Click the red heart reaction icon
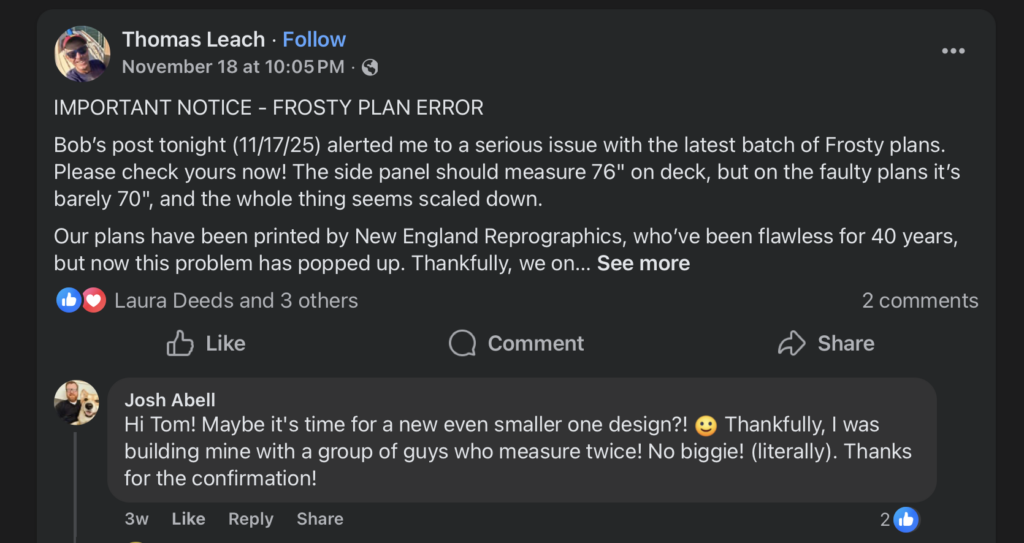 click(93, 300)
